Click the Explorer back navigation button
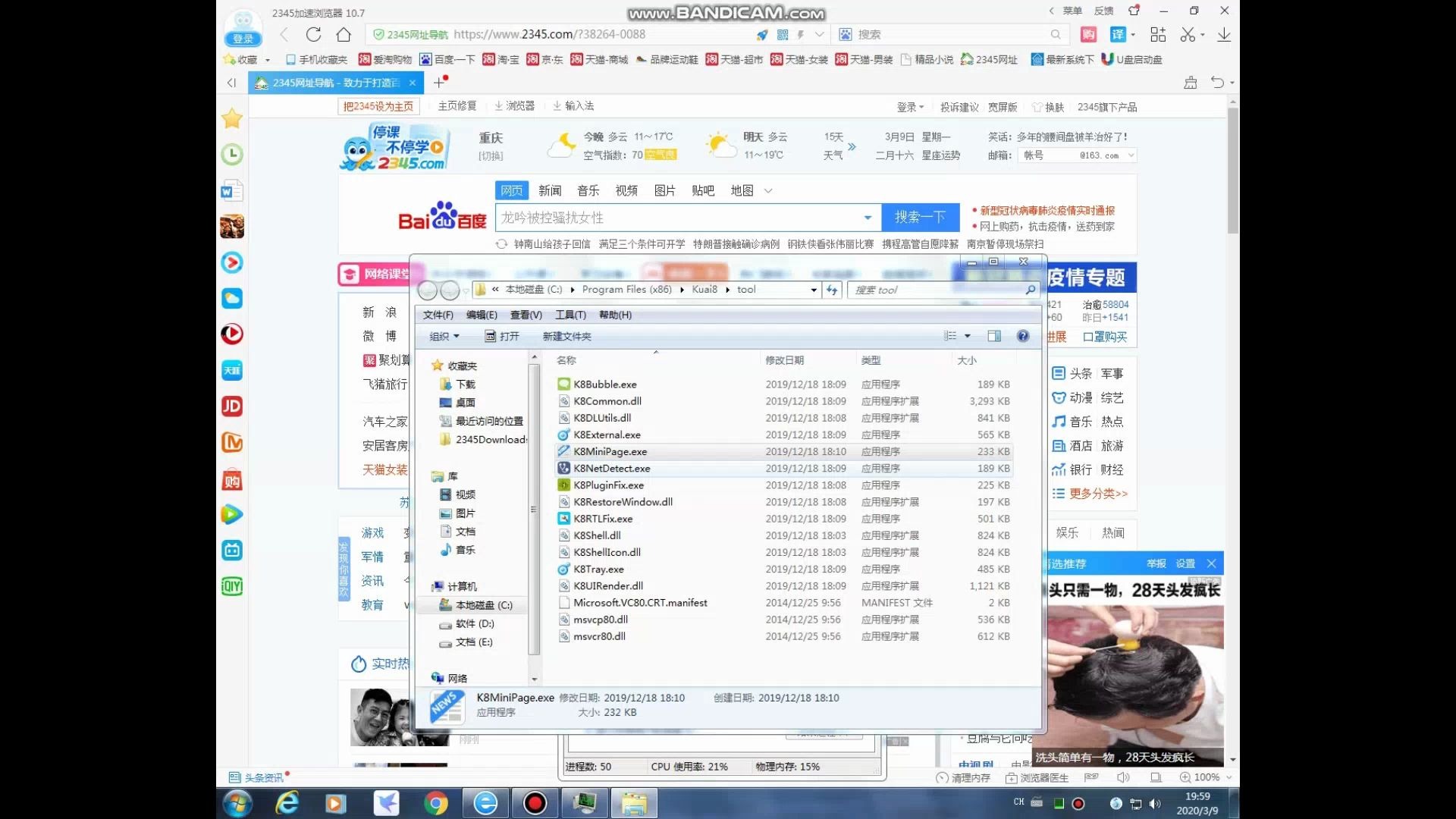The width and height of the screenshot is (1456, 819). coord(428,290)
